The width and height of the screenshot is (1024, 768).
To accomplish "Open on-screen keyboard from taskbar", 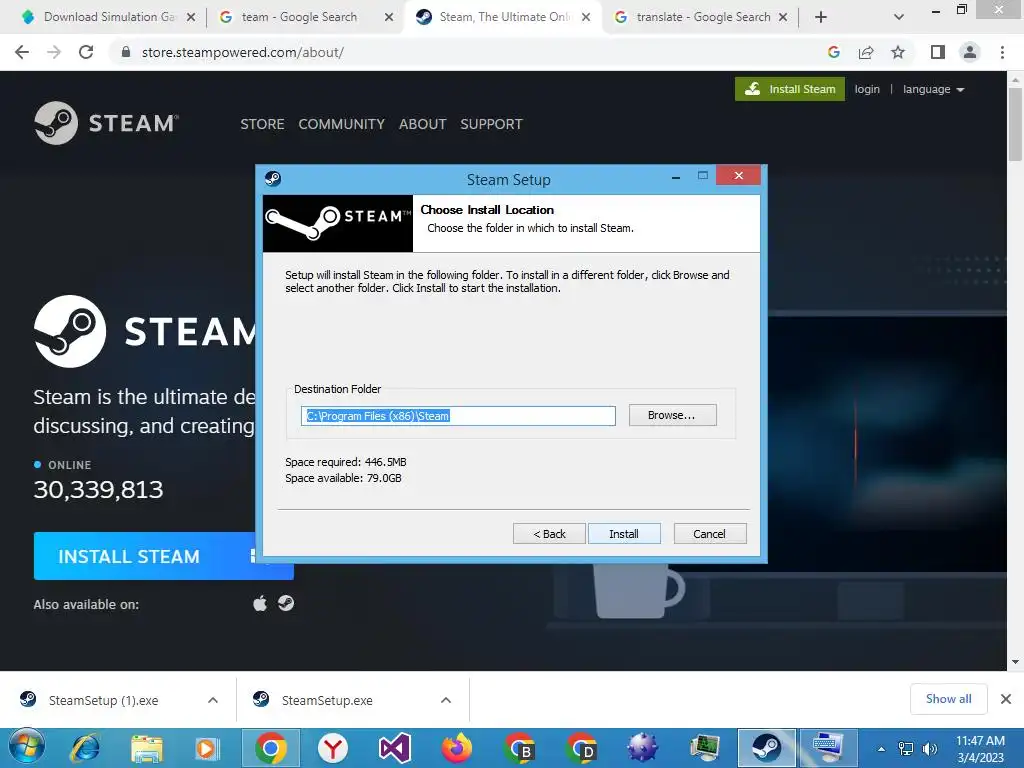I will tap(828, 748).
